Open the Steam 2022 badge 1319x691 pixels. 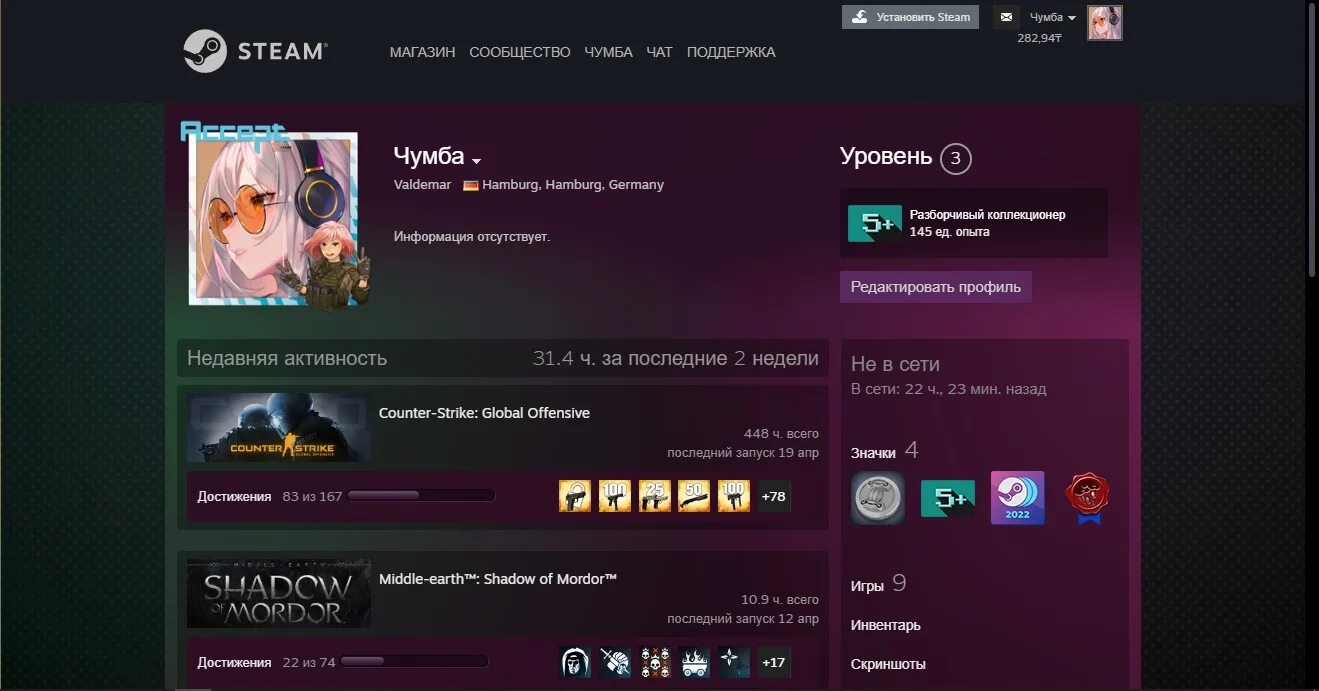[1017, 497]
